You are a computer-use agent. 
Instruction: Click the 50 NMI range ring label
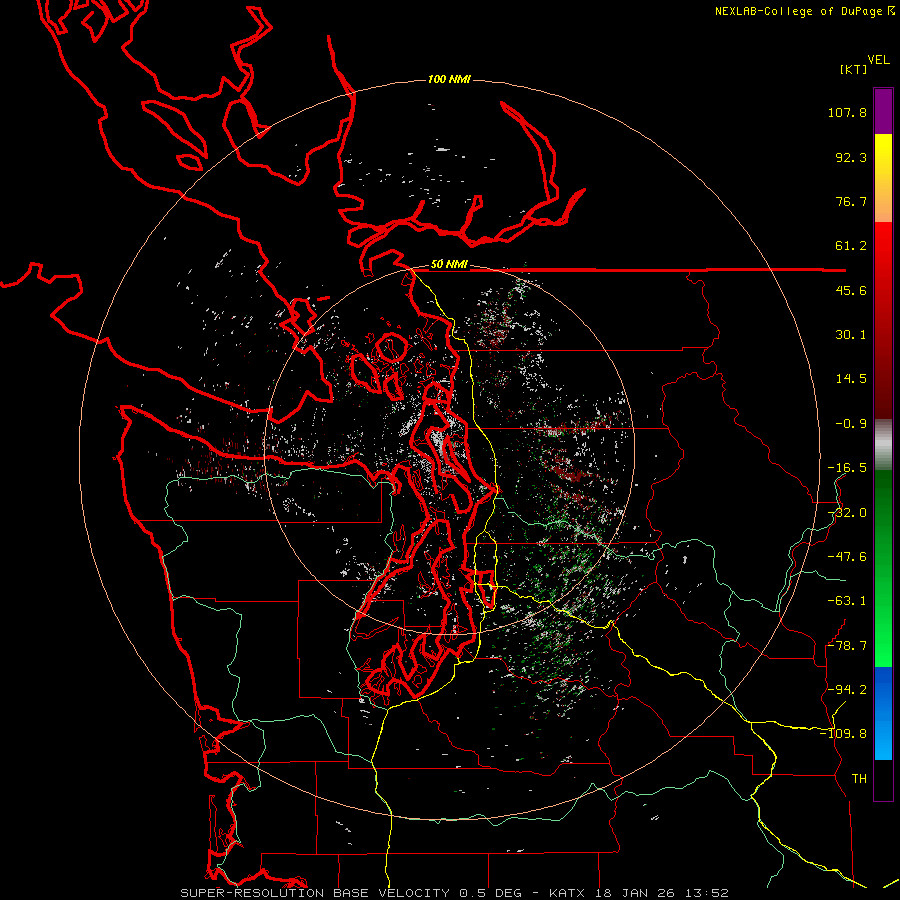point(449,265)
